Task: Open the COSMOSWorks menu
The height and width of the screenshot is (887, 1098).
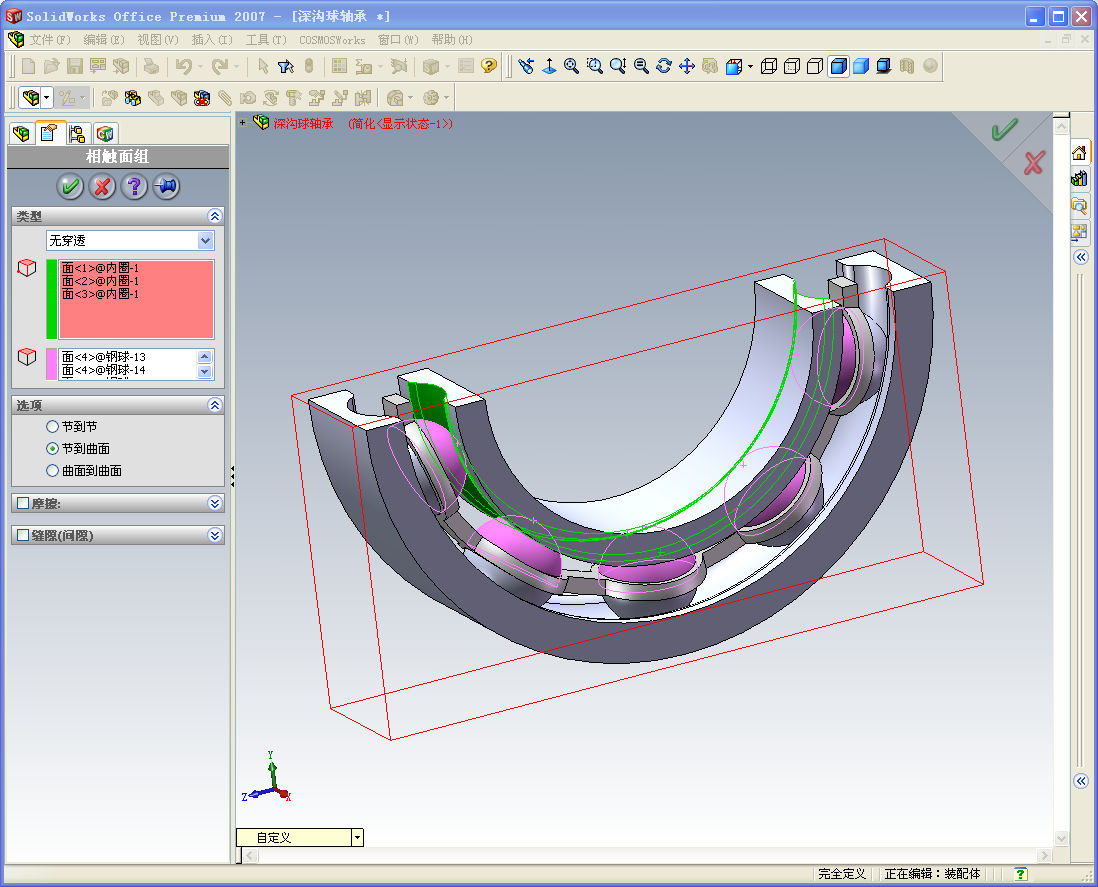Action: click(332, 40)
